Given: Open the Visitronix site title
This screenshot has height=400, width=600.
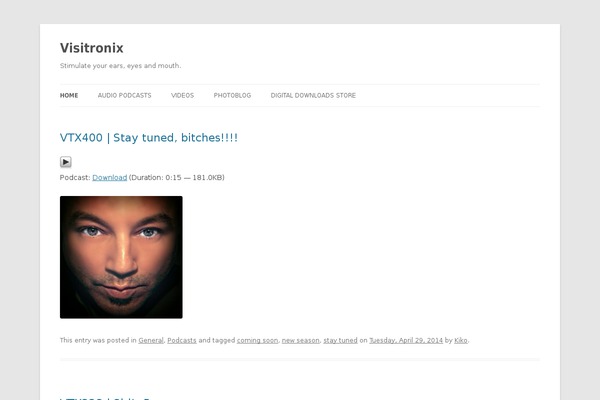Looking at the screenshot, I should 92,48.
